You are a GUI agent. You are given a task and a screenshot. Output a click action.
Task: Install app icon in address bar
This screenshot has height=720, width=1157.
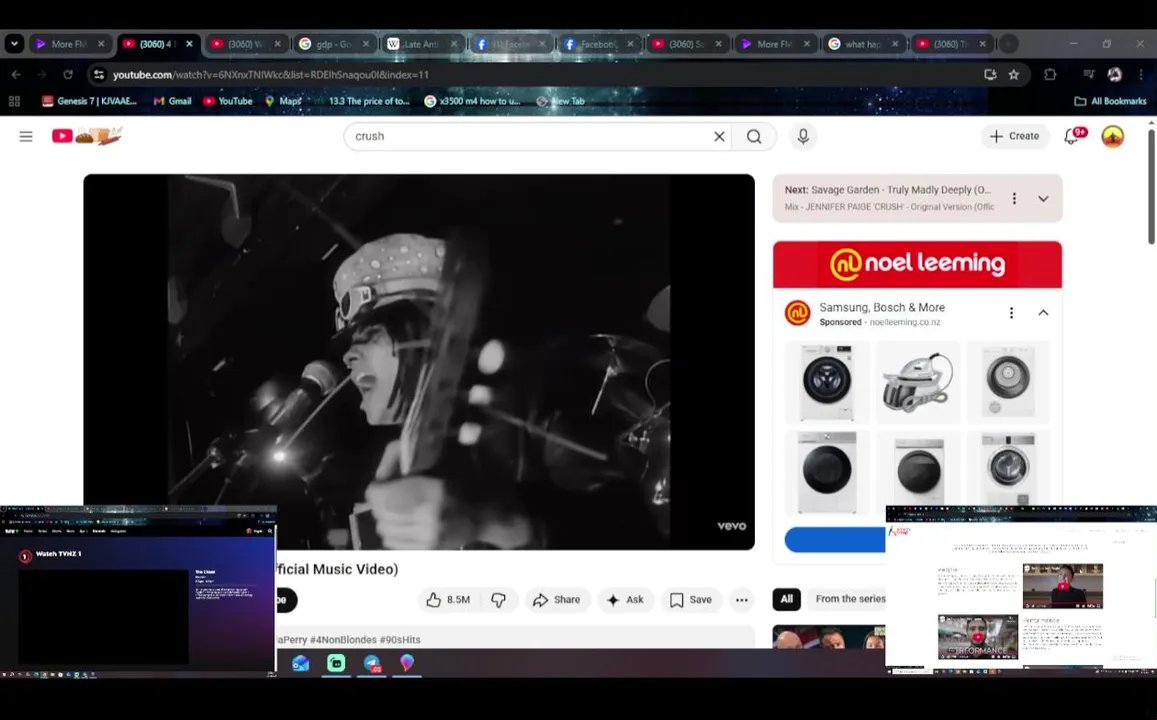990,75
